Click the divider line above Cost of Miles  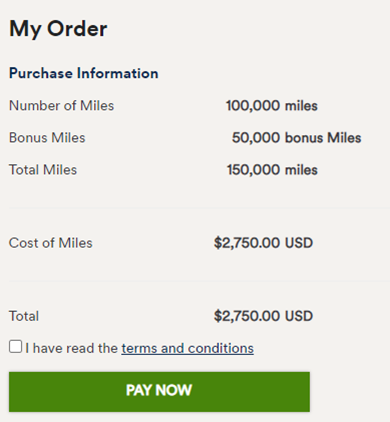(x=199, y=207)
